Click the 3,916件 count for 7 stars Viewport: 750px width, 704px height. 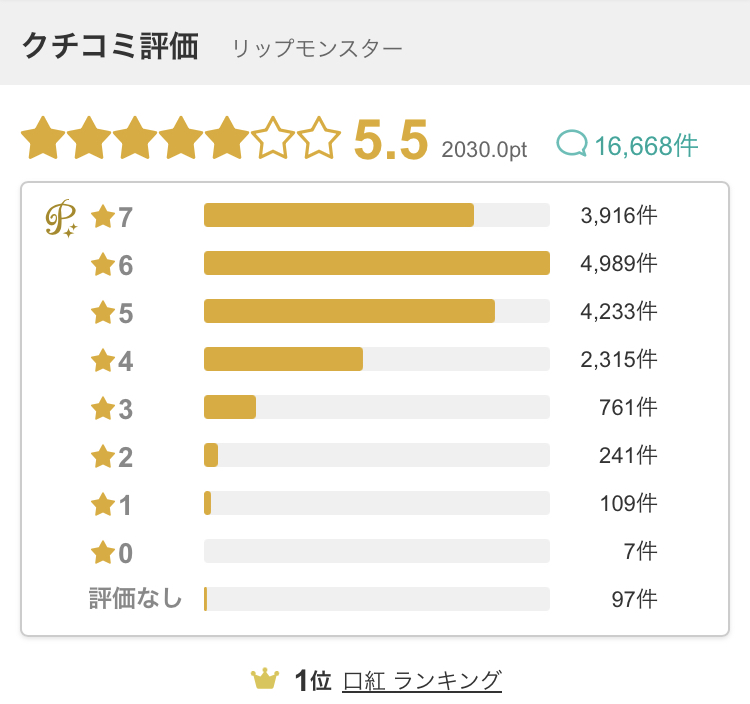pyautogui.click(x=618, y=215)
